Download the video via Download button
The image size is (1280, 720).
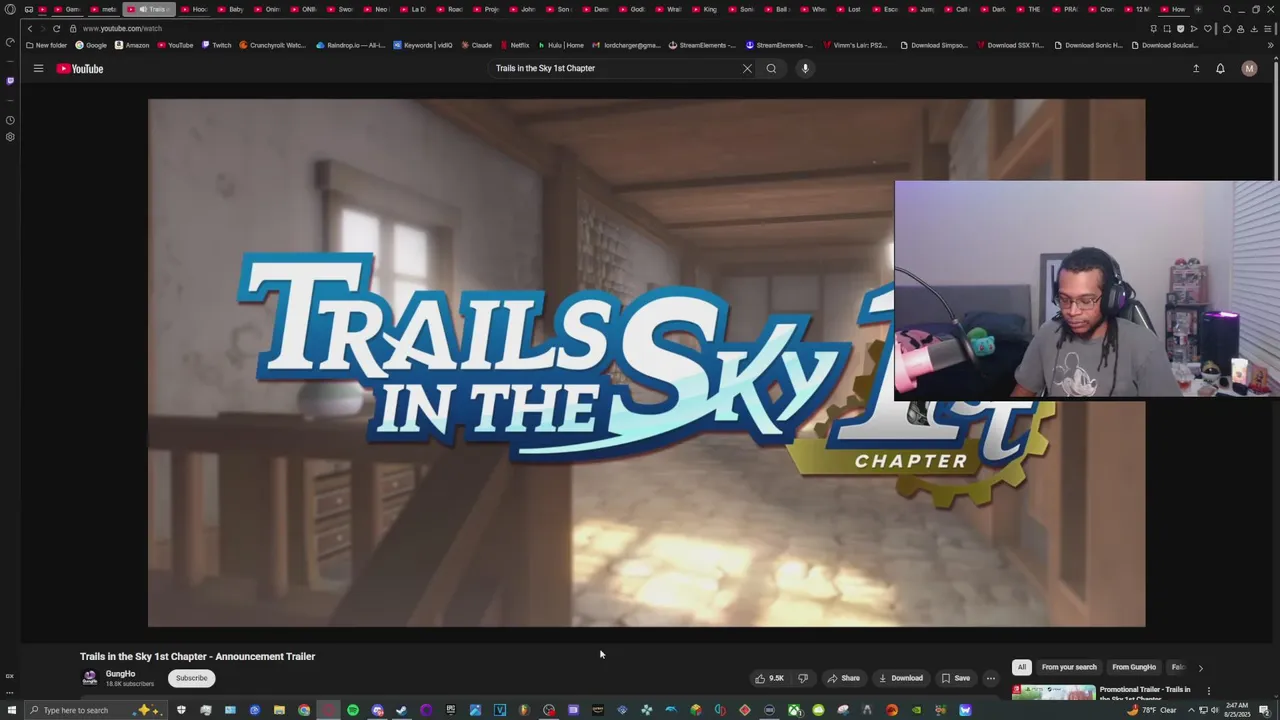click(901, 678)
